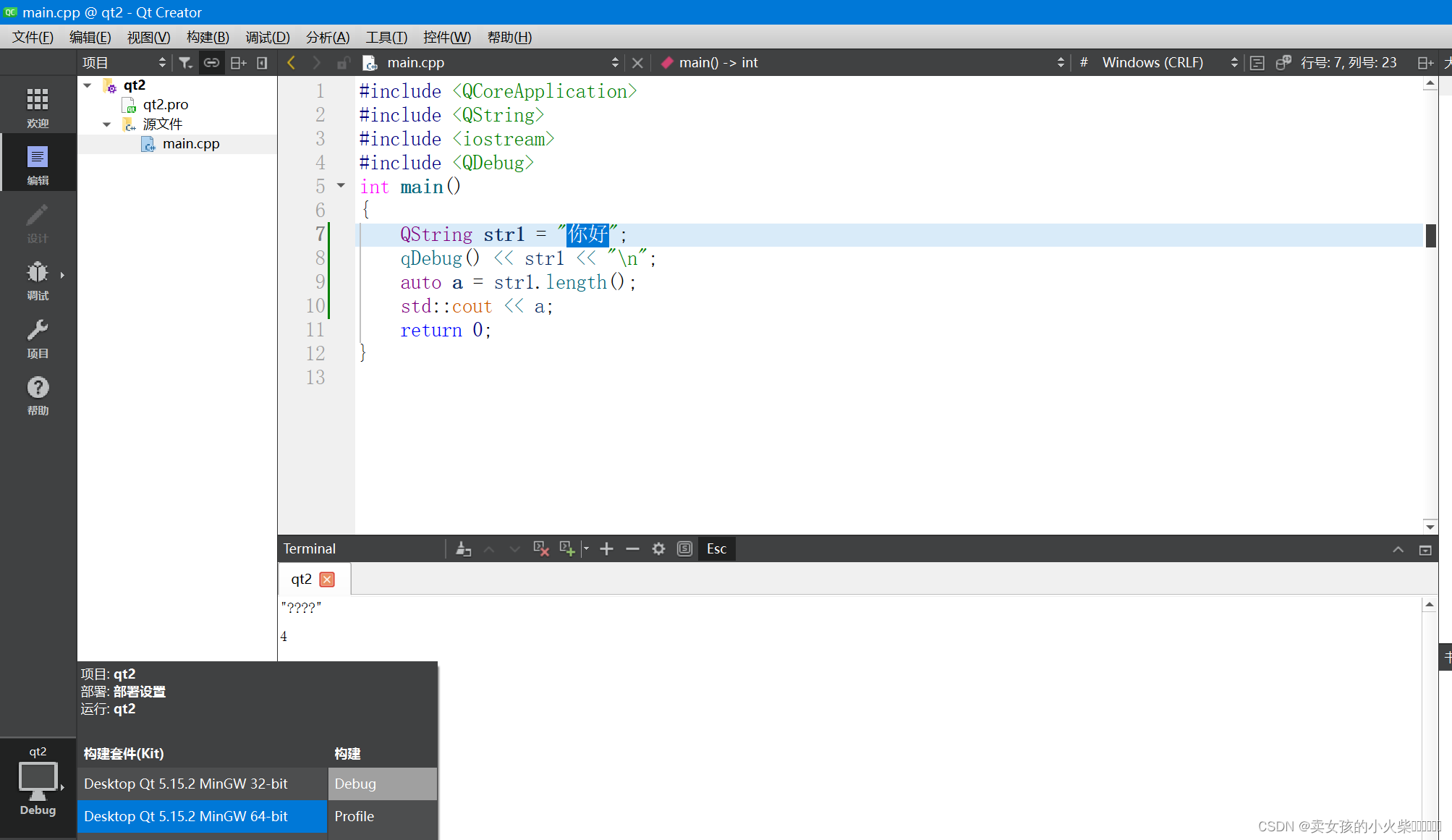Image resolution: width=1452 pixels, height=840 pixels.
Task: Toggle the Esc key sending button in the terminal
Action: [716, 549]
